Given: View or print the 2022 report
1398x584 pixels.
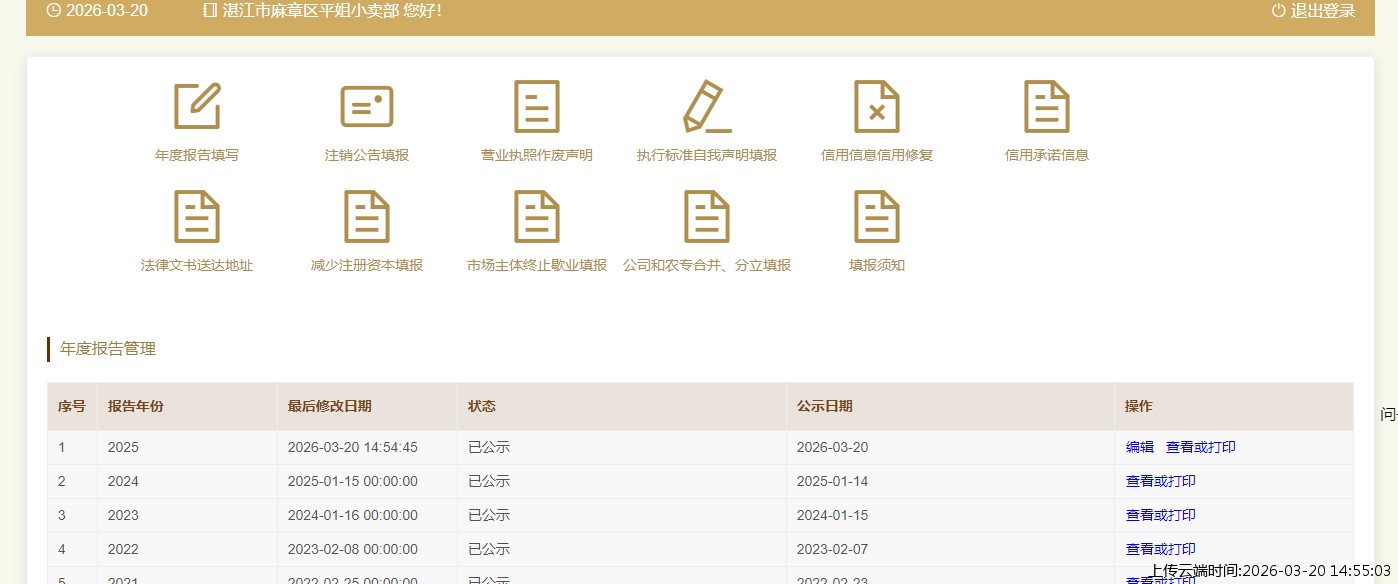Looking at the screenshot, I should click(x=1161, y=549).
